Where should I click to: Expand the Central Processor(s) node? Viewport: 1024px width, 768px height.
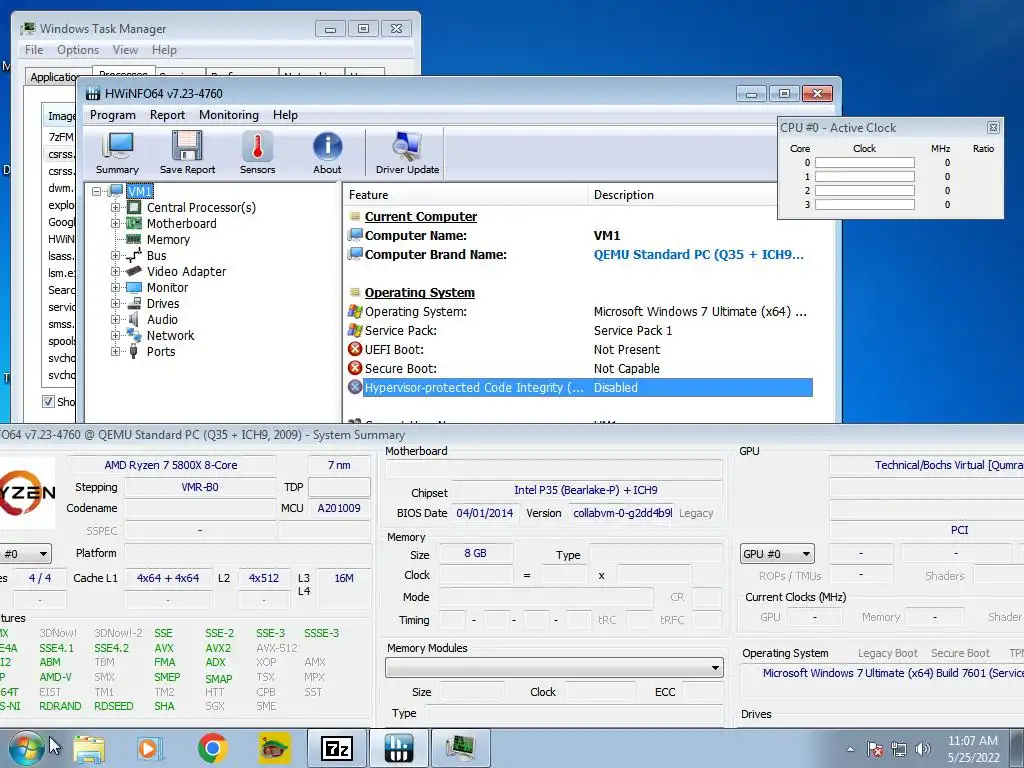(x=116, y=208)
